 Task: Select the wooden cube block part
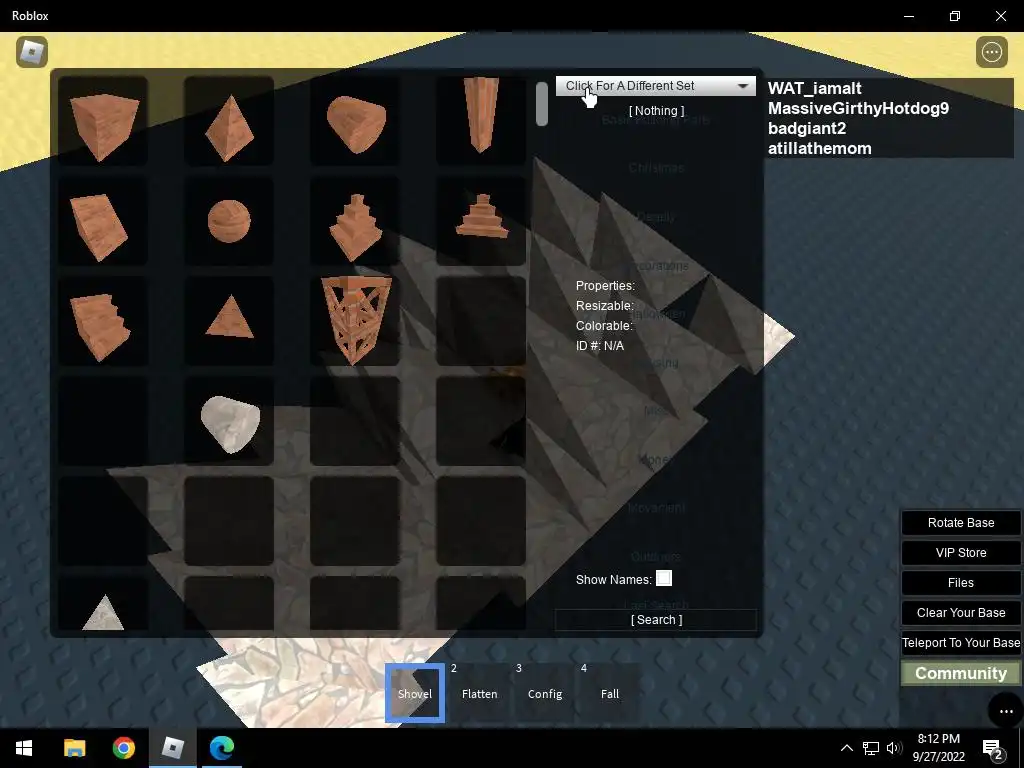[103, 121]
